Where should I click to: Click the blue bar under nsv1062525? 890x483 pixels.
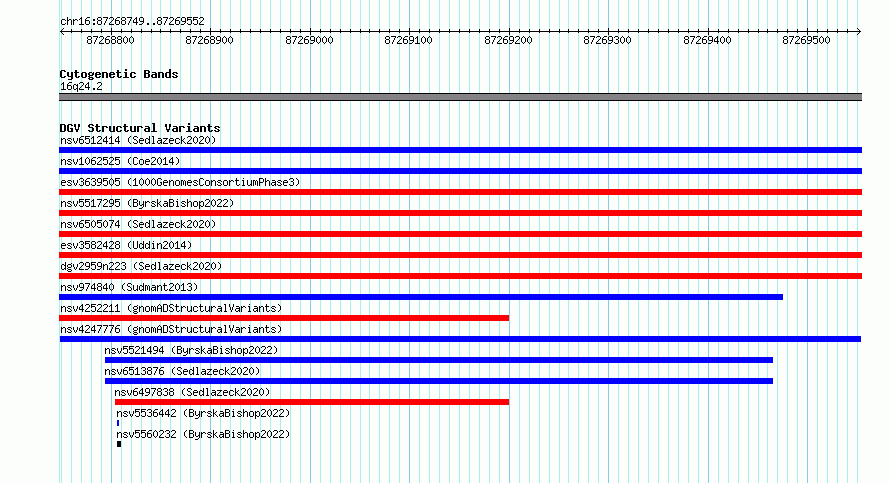pos(460,171)
